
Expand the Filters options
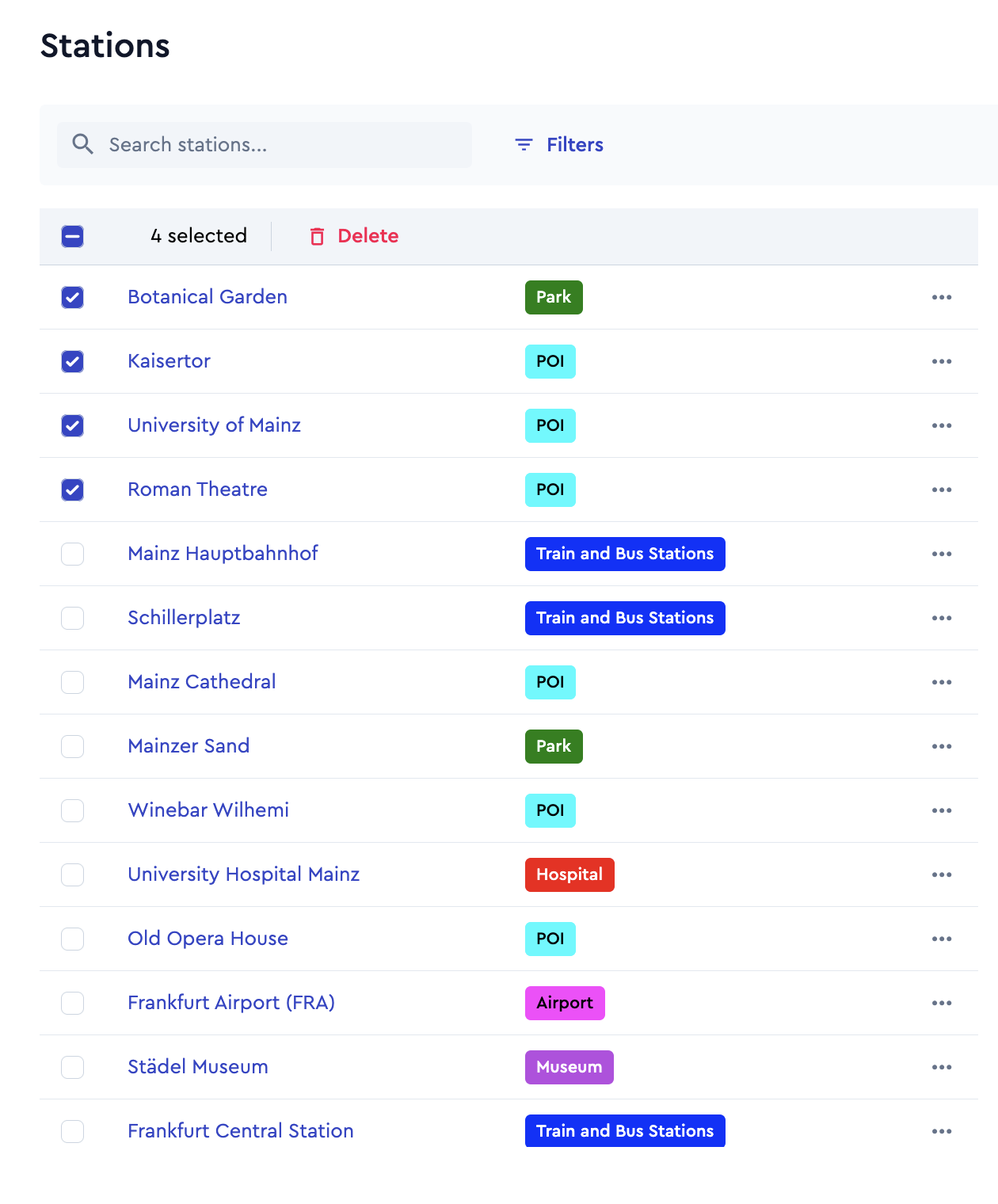tap(559, 145)
